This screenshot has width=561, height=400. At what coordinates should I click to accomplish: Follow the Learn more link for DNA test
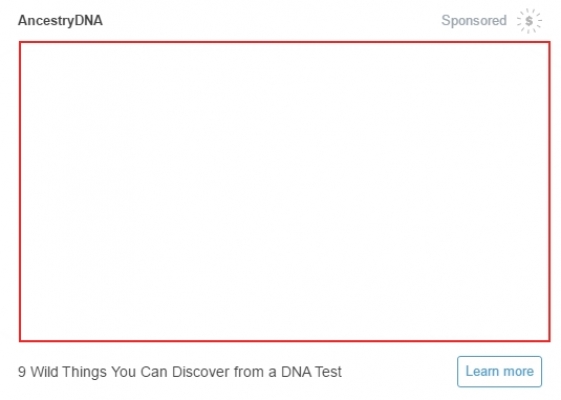coord(499,371)
